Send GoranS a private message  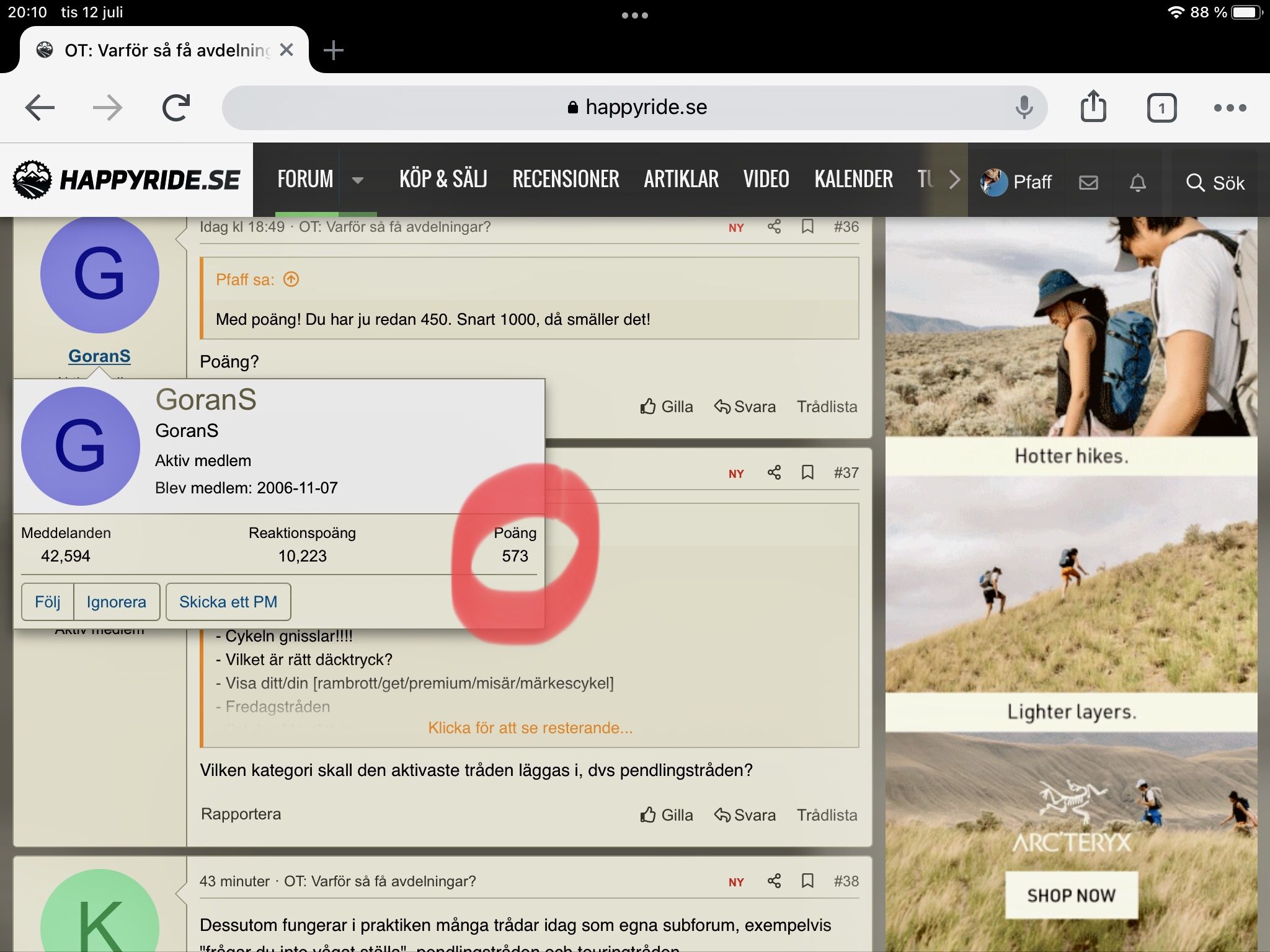pyautogui.click(x=228, y=602)
